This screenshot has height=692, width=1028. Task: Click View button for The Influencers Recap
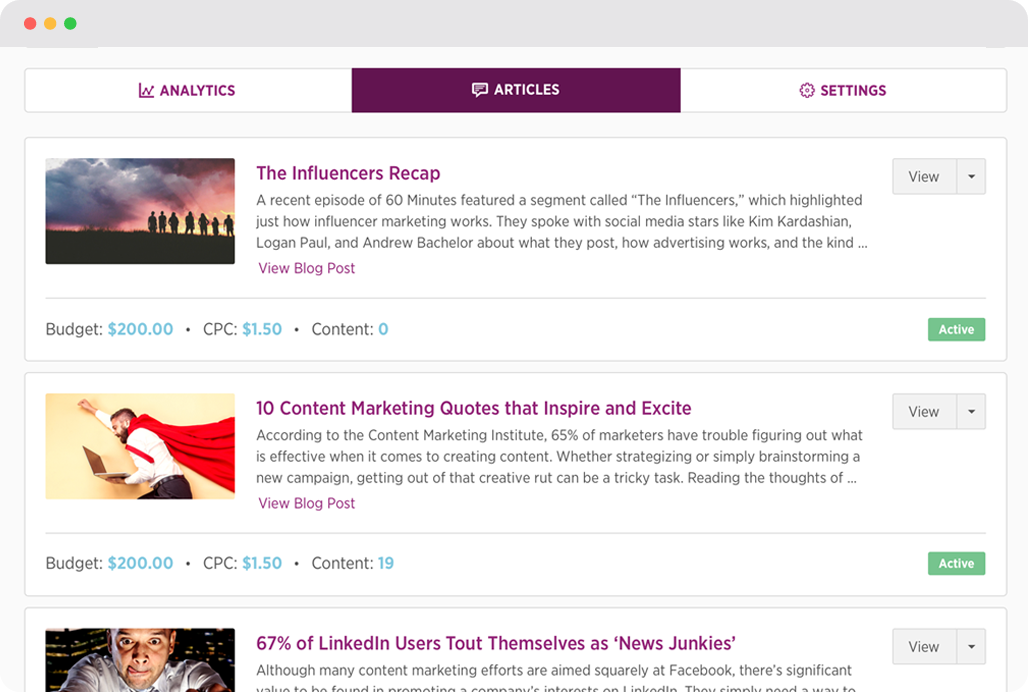(924, 176)
